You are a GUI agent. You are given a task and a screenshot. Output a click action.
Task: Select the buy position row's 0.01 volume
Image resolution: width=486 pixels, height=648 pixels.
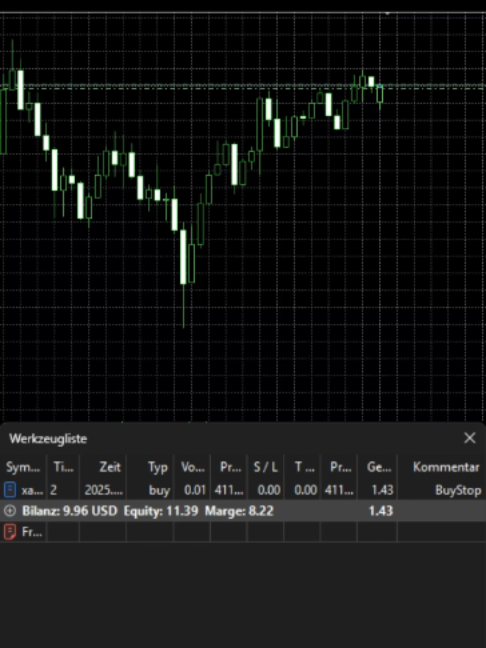[195, 491]
